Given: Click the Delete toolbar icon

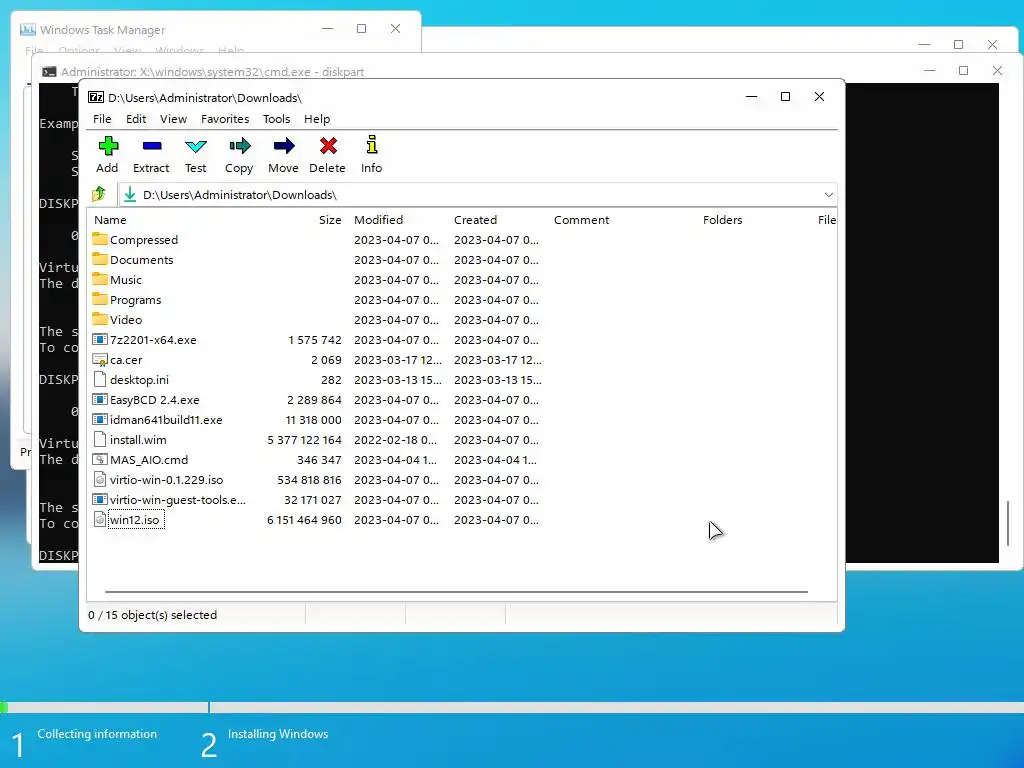Looking at the screenshot, I should (x=328, y=146).
